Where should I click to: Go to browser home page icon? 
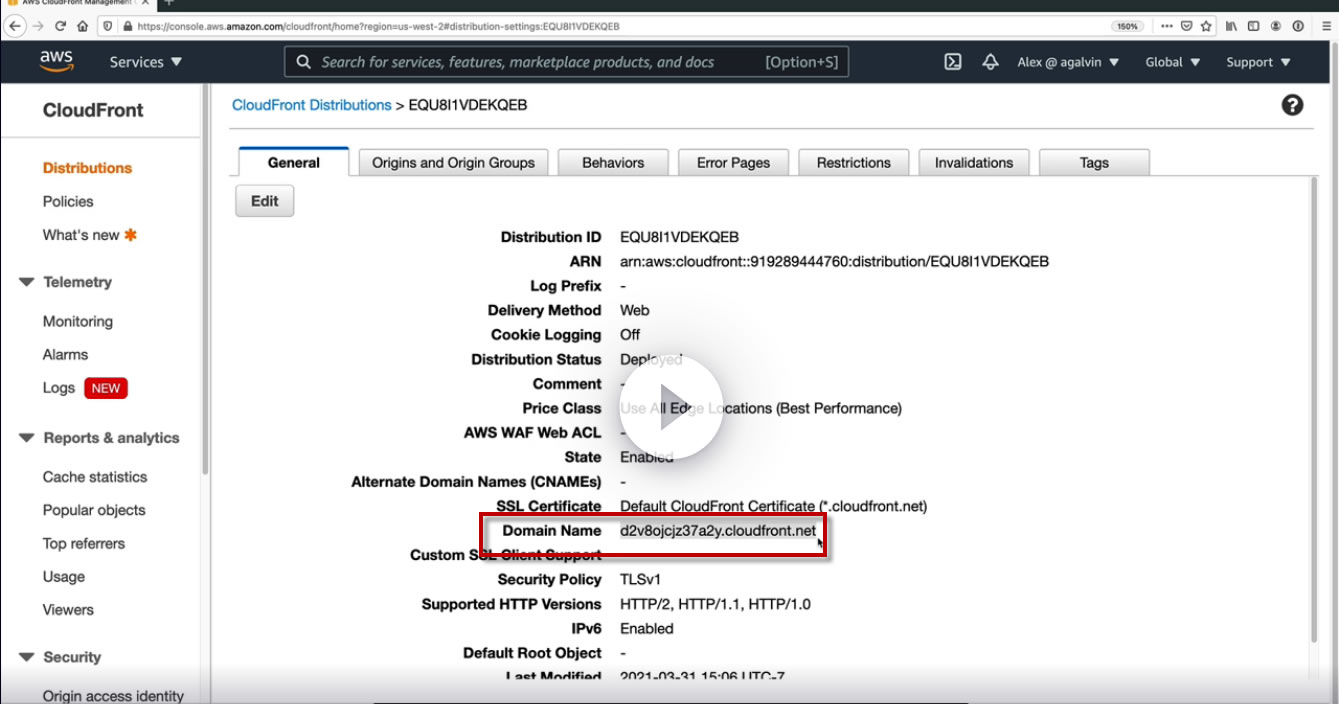point(82,26)
